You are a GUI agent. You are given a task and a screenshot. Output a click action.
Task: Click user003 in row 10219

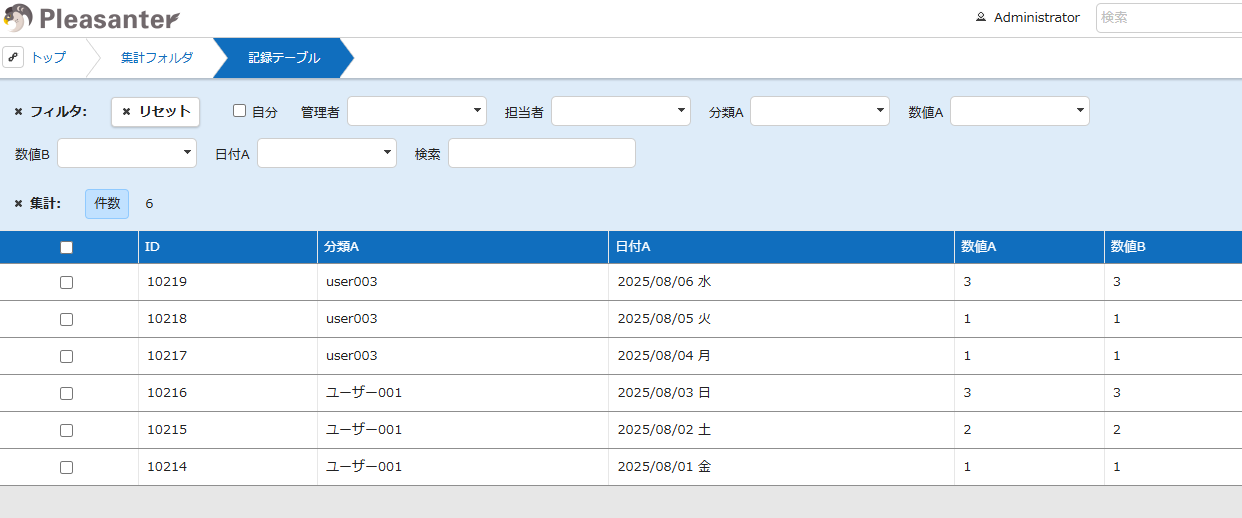click(x=352, y=282)
